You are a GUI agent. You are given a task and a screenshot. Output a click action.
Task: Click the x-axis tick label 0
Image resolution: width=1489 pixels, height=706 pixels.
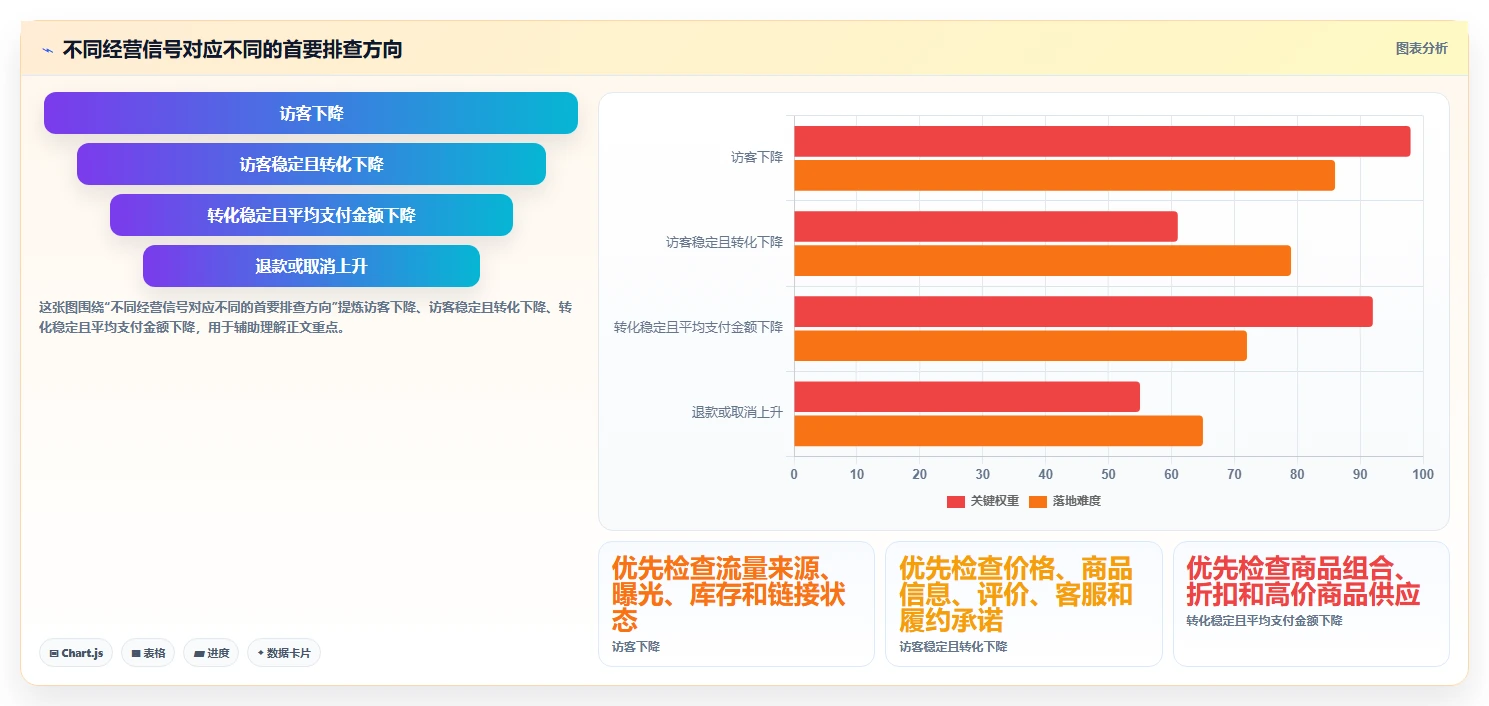[x=794, y=474]
